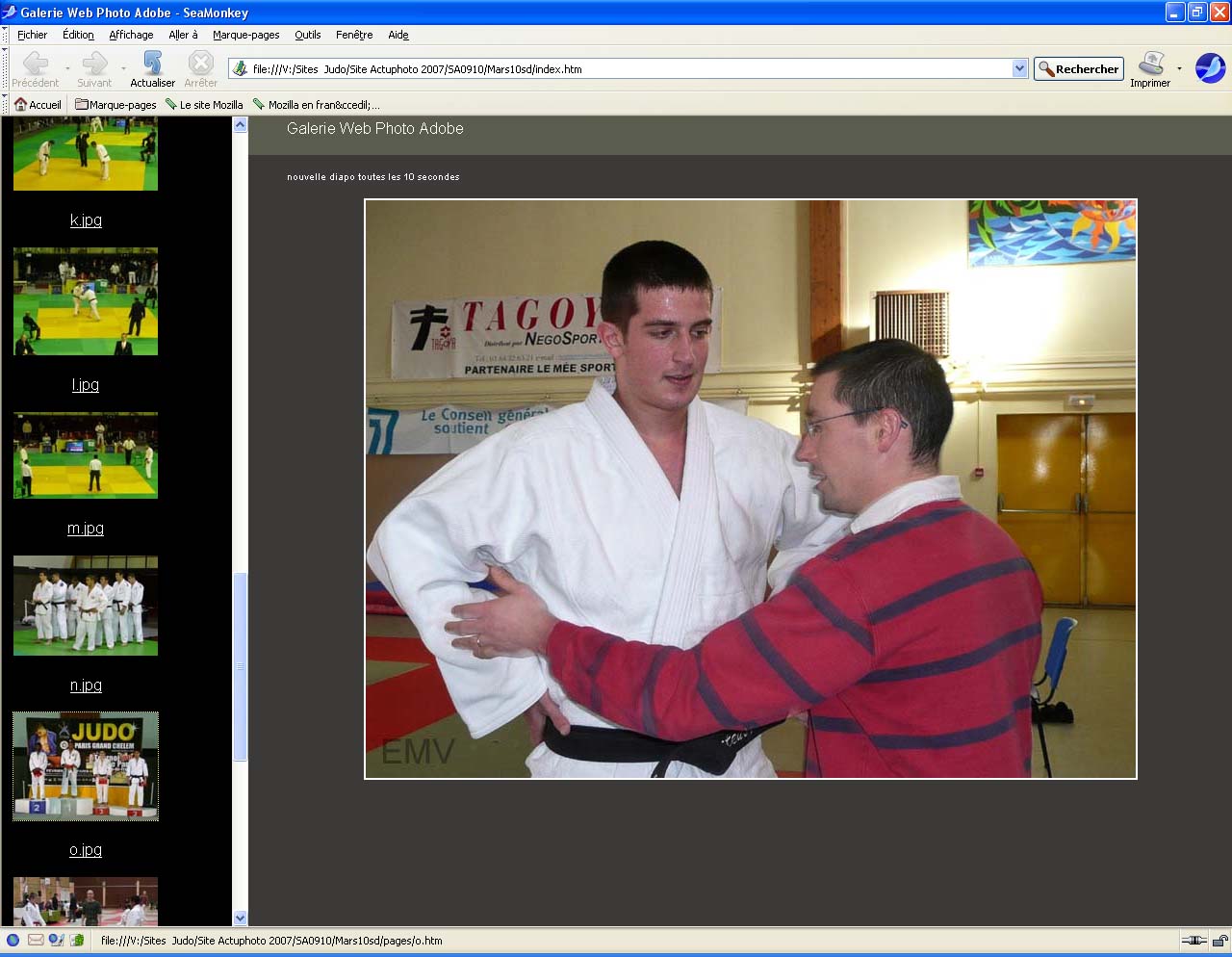Open the Affichage menu
The width and height of the screenshot is (1232, 957).
(x=131, y=35)
